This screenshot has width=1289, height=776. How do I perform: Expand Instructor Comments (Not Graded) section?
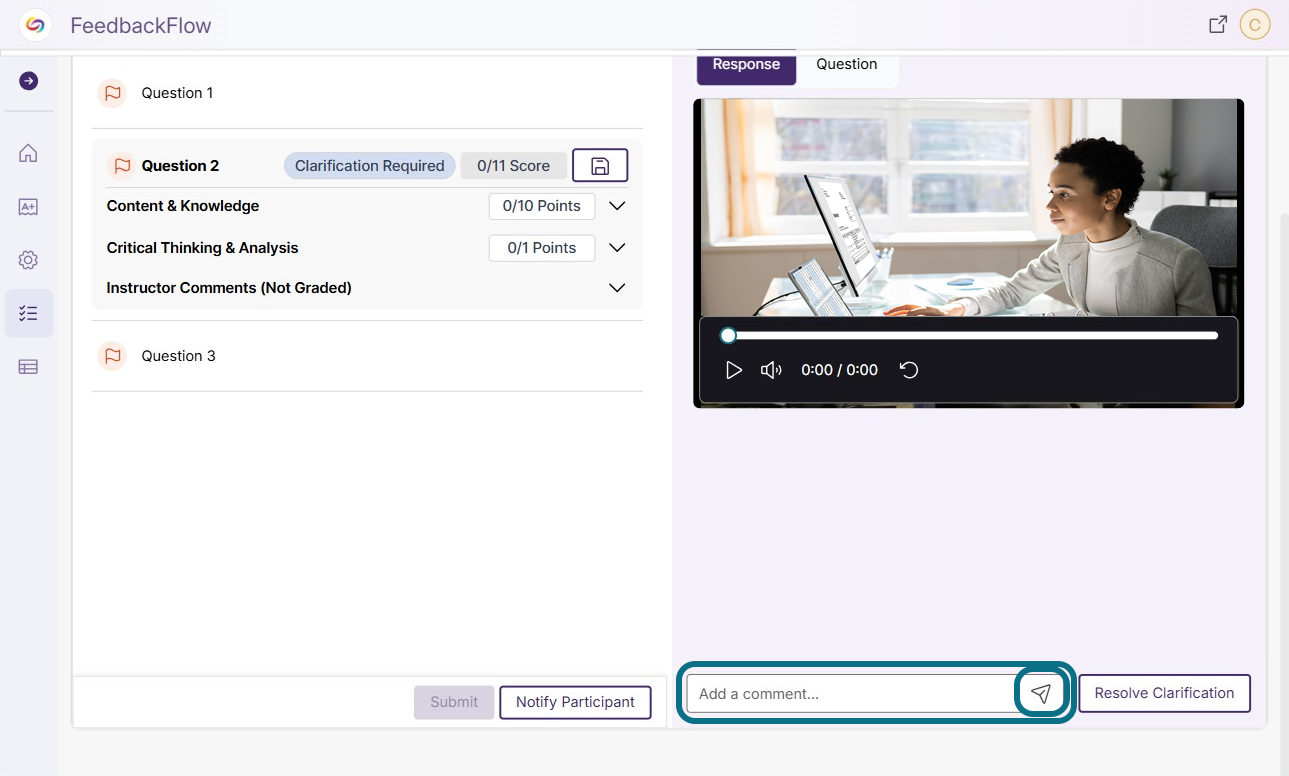click(617, 288)
